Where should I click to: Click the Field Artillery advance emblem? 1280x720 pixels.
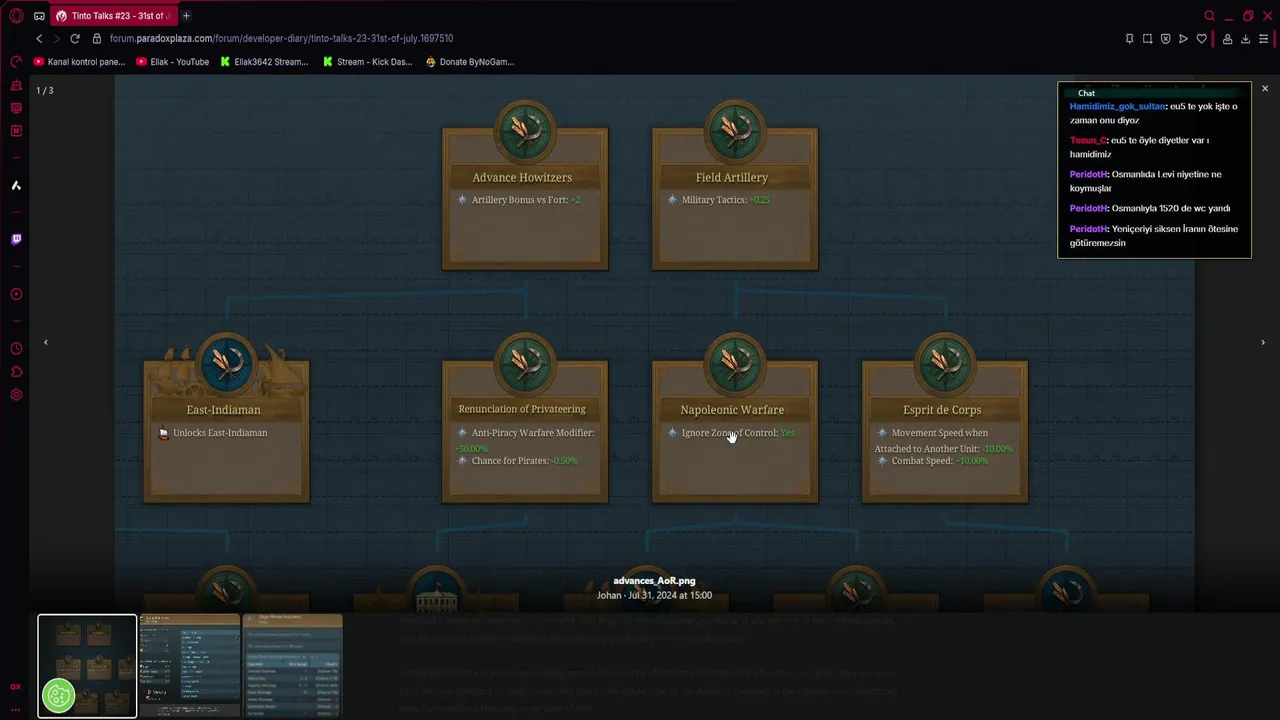(735, 130)
